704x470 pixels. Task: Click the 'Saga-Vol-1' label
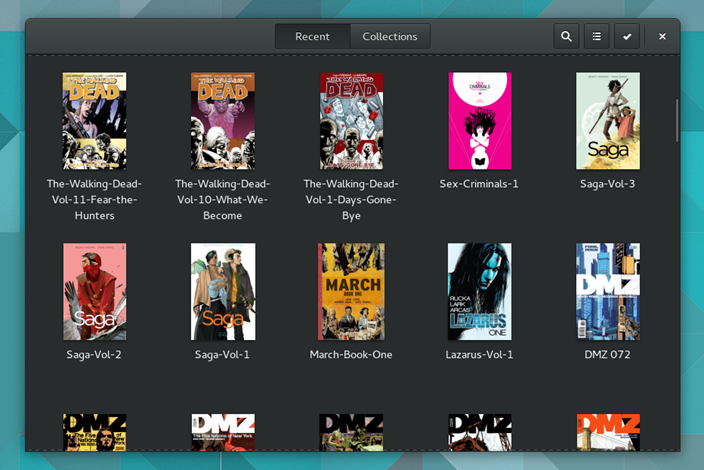pos(222,355)
